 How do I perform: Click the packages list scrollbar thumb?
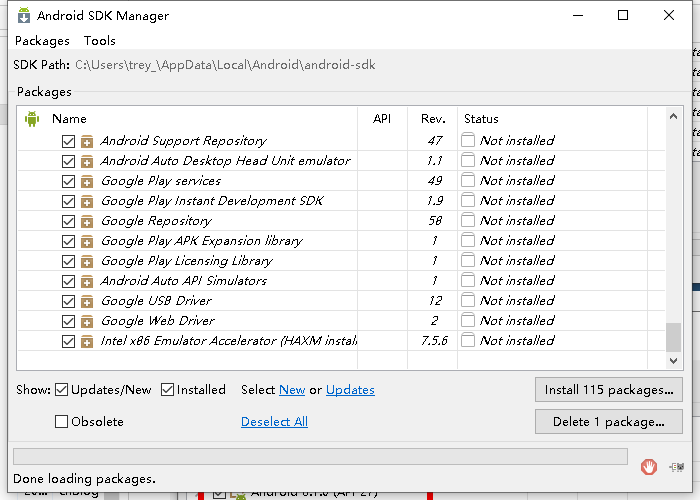point(673,338)
